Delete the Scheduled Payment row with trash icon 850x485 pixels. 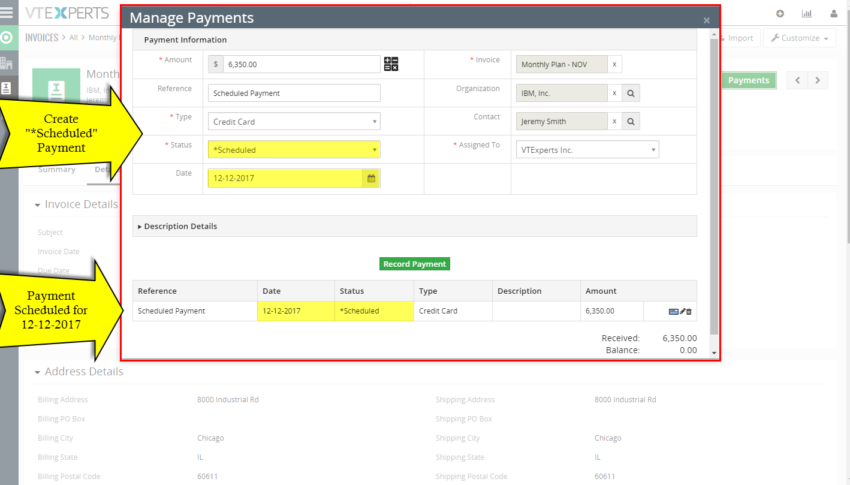pyautogui.click(x=689, y=312)
